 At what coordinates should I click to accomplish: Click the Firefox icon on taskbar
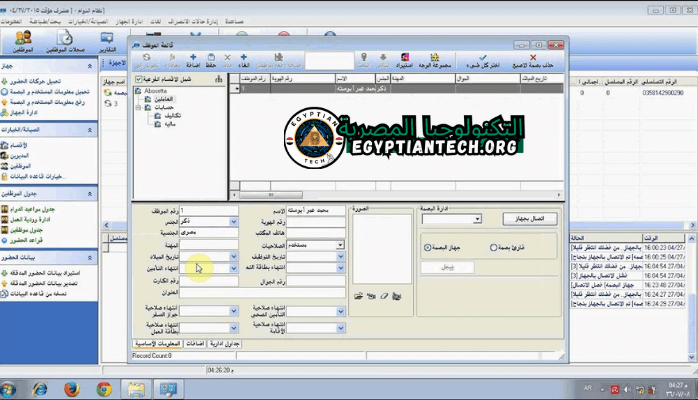pyautogui.click(x=72, y=389)
